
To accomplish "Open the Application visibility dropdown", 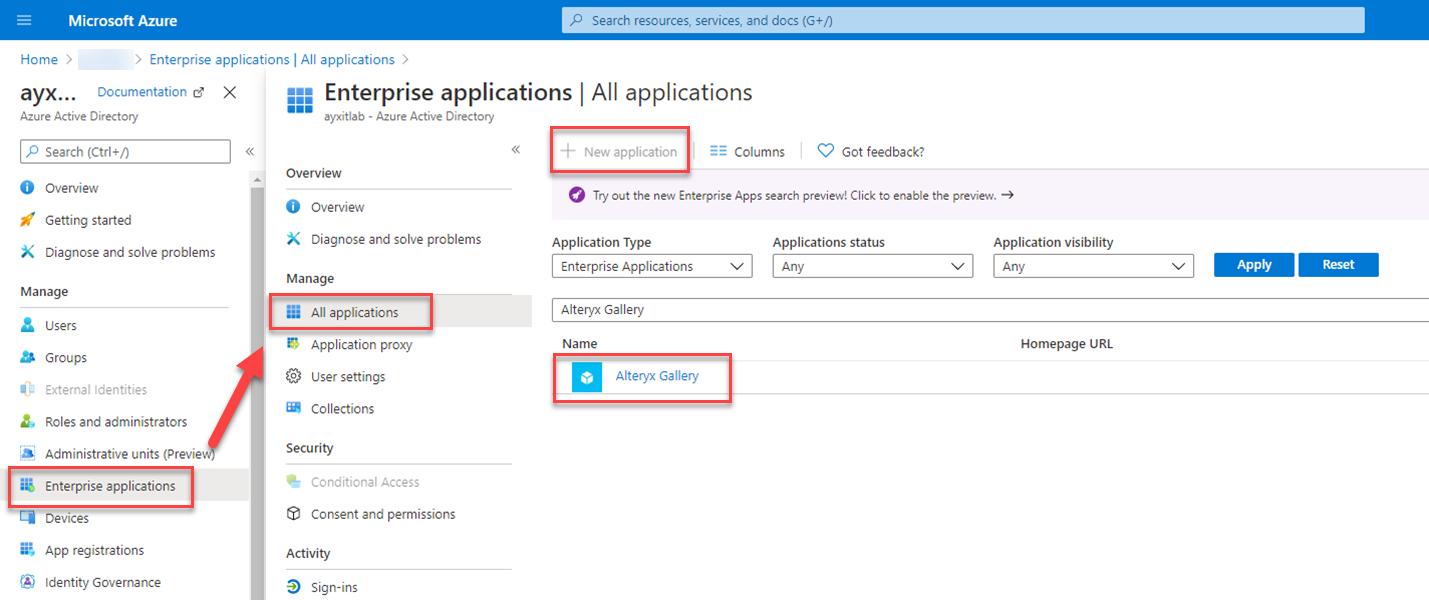I will point(1093,266).
